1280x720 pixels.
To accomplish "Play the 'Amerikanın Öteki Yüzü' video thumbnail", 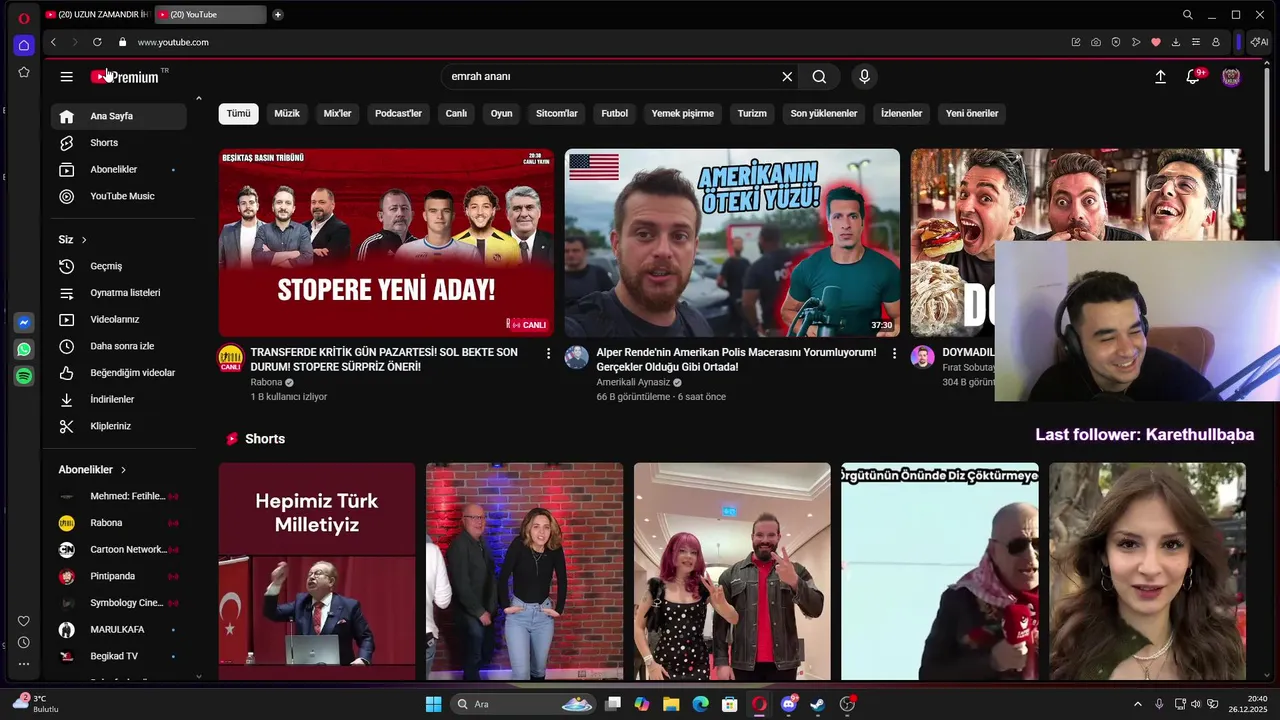I will coord(732,243).
